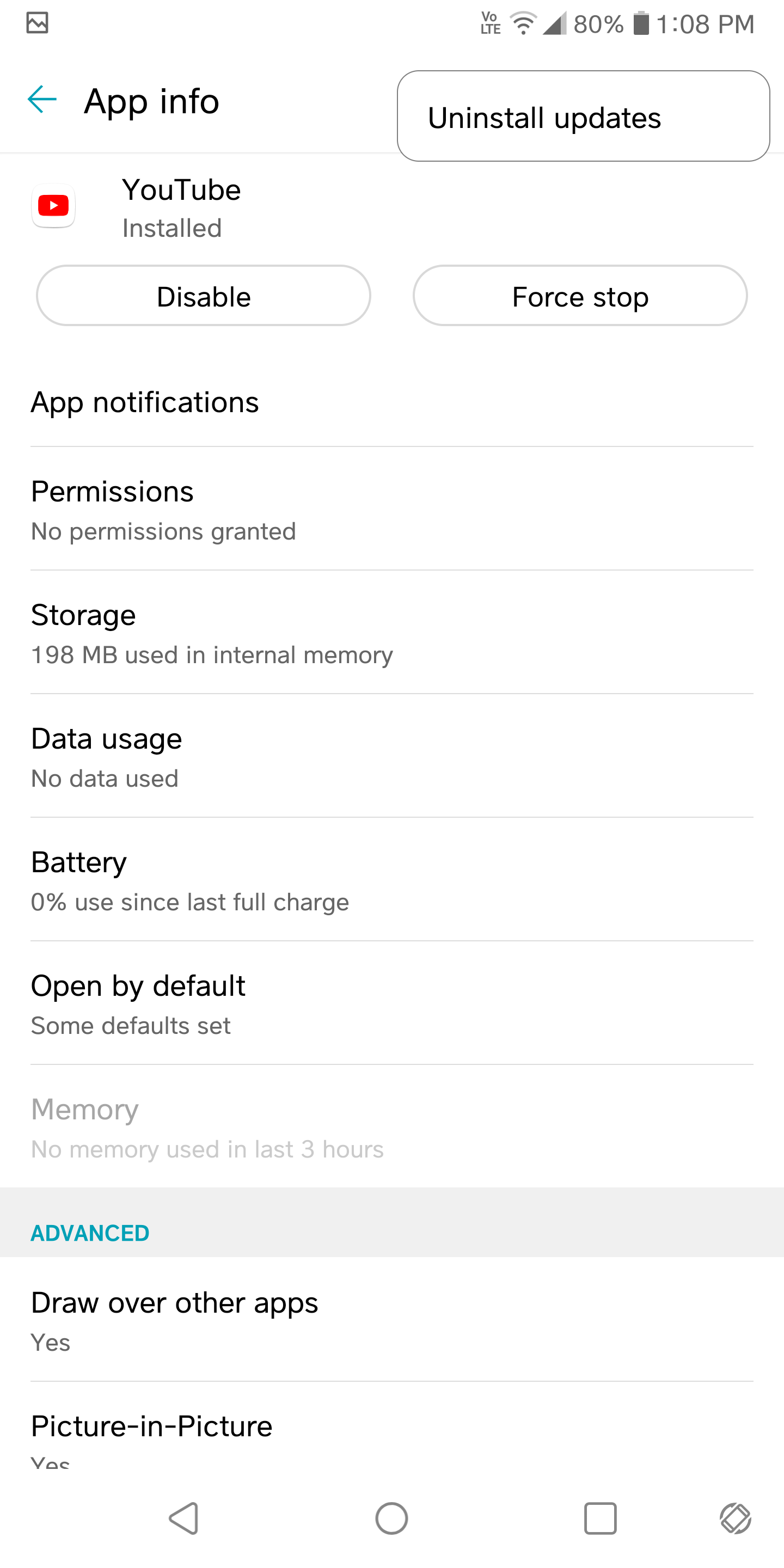Image resolution: width=784 pixels, height=1568 pixels.
Task: Open the Battery usage row
Action: (392, 880)
